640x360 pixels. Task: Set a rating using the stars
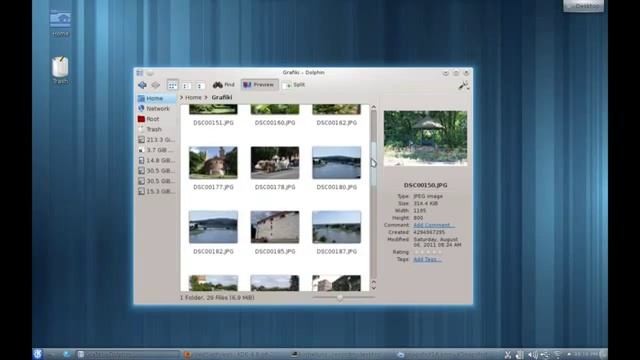tap(427, 252)
